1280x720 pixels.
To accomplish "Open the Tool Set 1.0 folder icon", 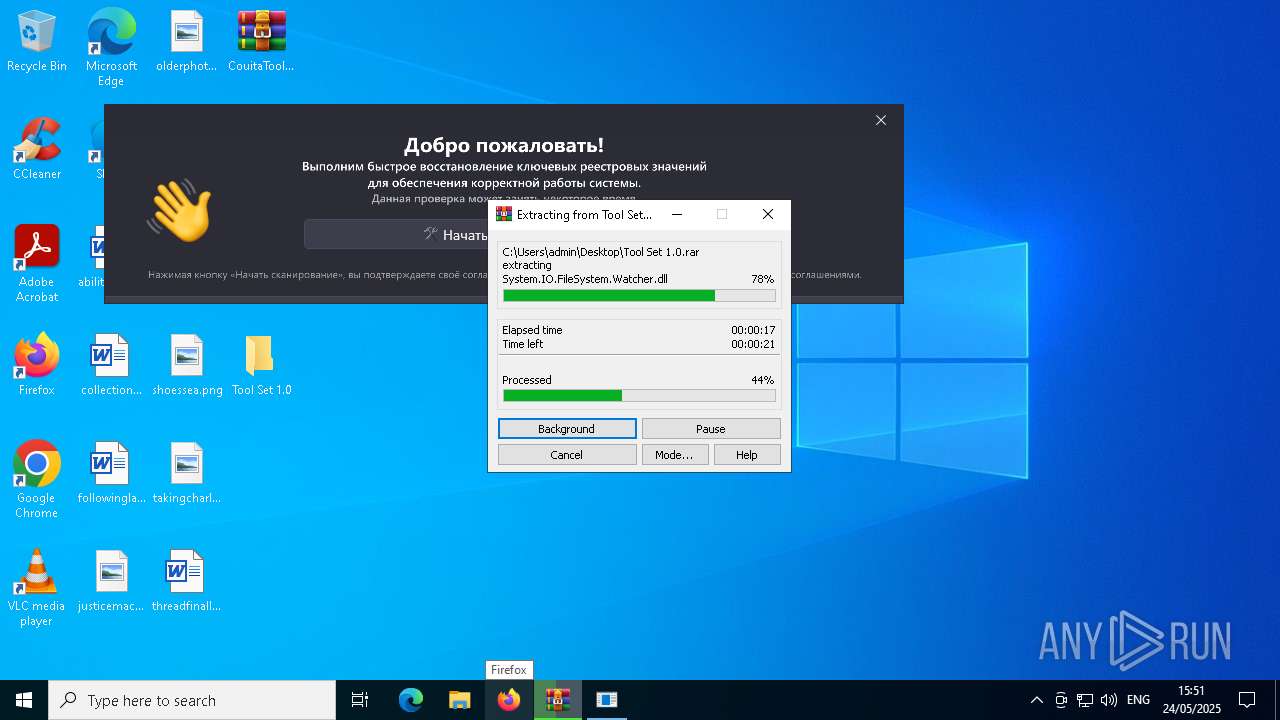I will tap(261, 365).
